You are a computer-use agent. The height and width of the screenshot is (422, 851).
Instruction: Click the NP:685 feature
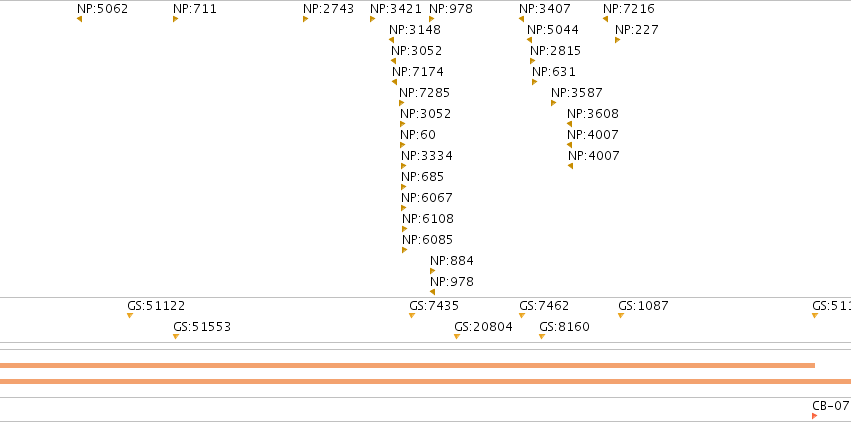pos(404,187)
